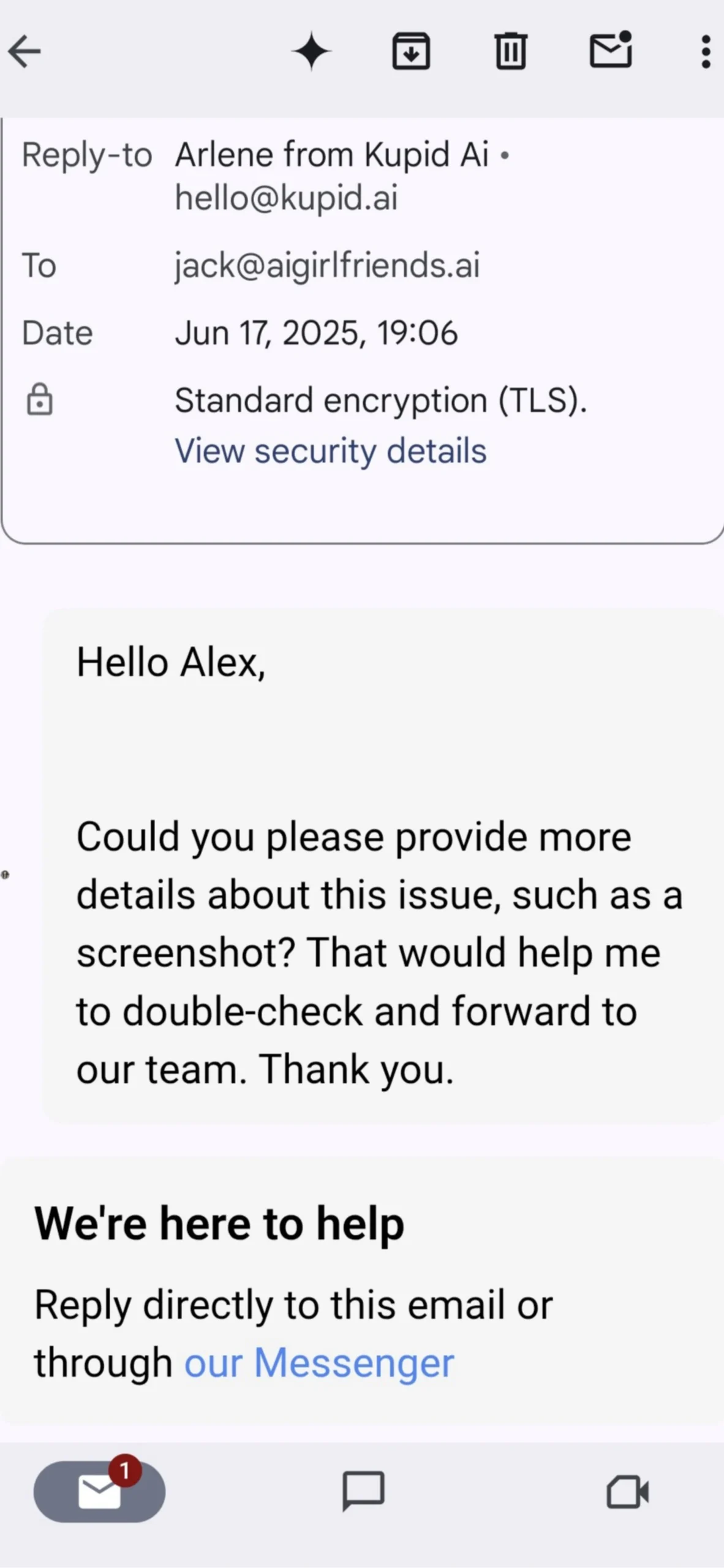Tap the Gemini sparkle icon
This screenshot has height=1568, width=724.
(311, 51)
